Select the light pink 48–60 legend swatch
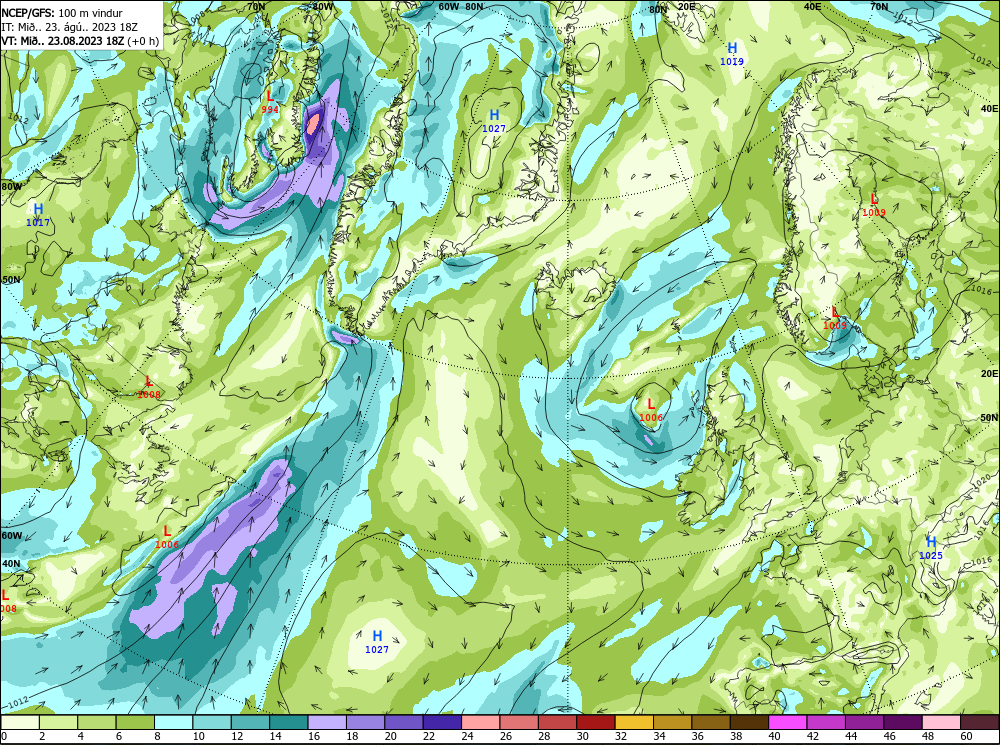 pos(942,722)
